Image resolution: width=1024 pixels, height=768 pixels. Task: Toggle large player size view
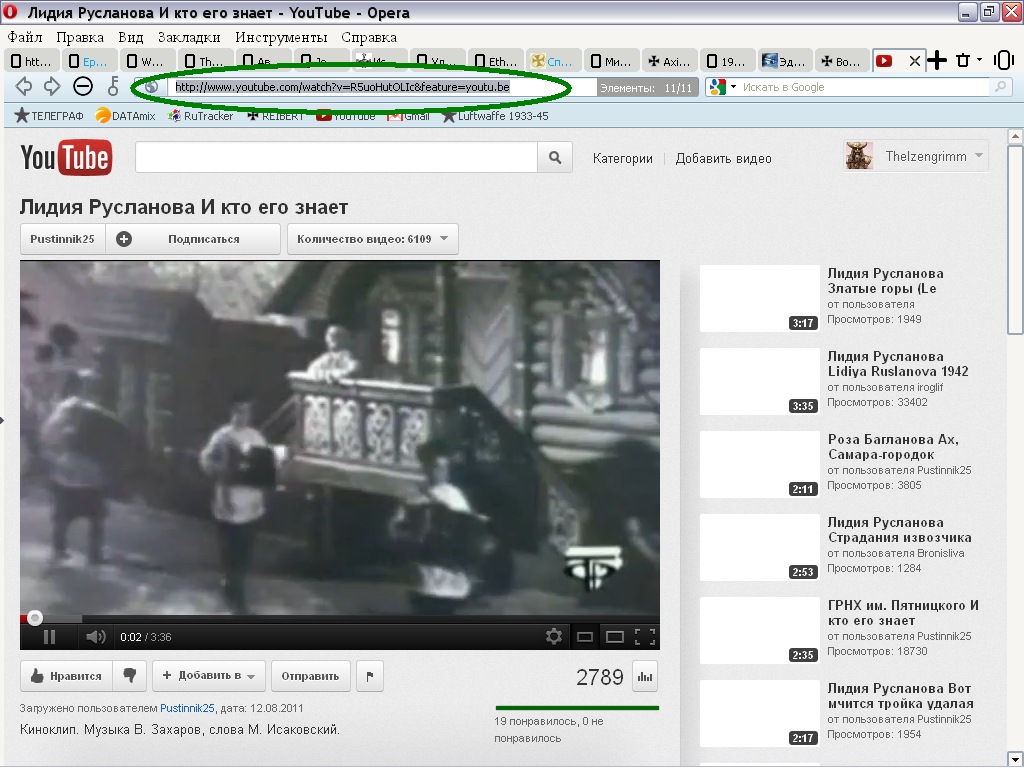pos(615,636)
